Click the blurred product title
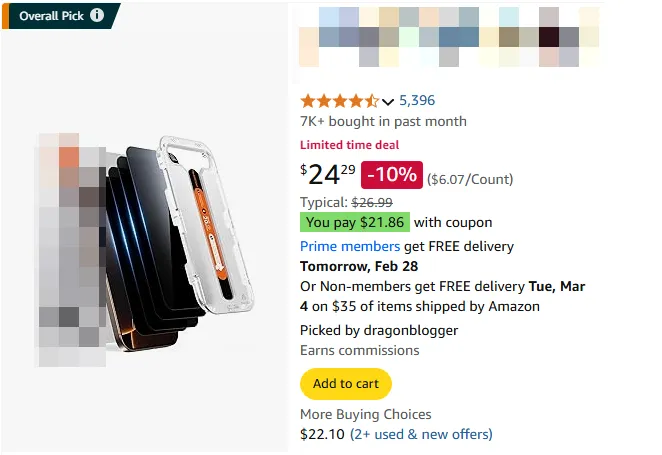The width and height of the screenshot is (662, 455). point(450,38)
